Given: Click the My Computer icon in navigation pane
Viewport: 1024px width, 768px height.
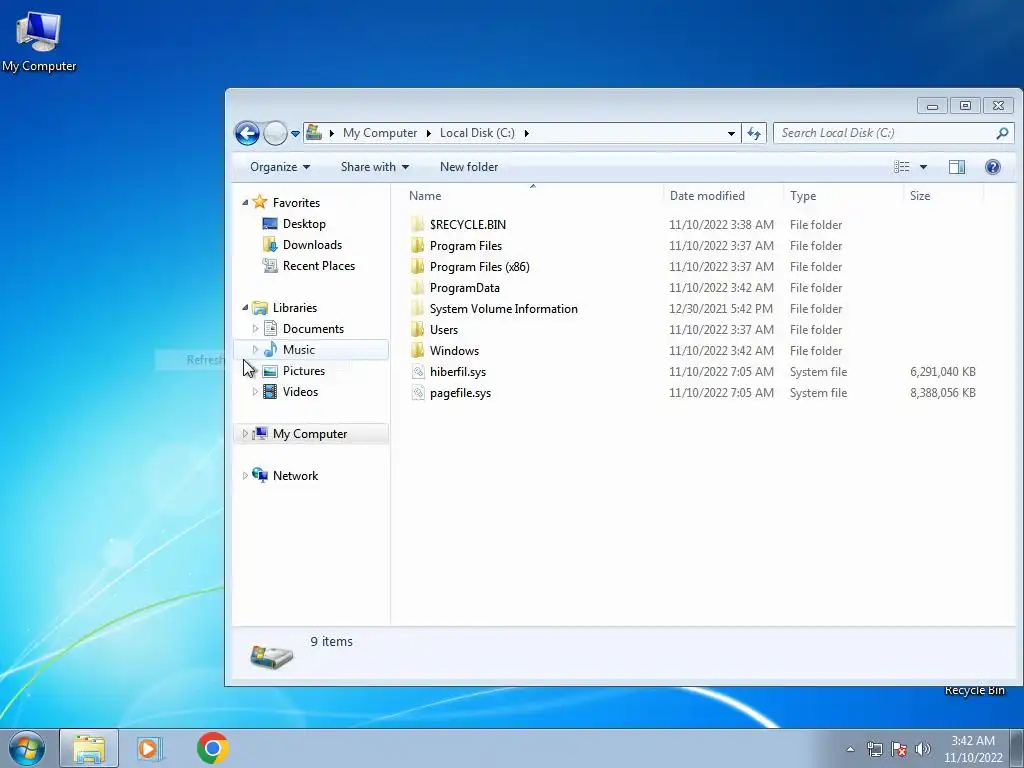Looking at the screenshot, I should [260, 433].
